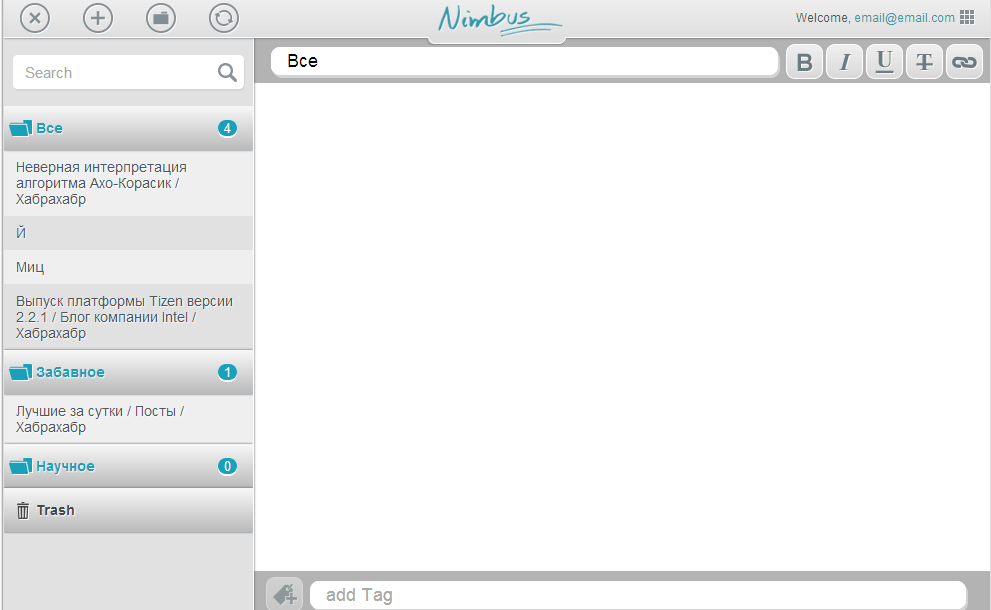
Task: Click the add tag icon button
Action: tap(284, 594)
